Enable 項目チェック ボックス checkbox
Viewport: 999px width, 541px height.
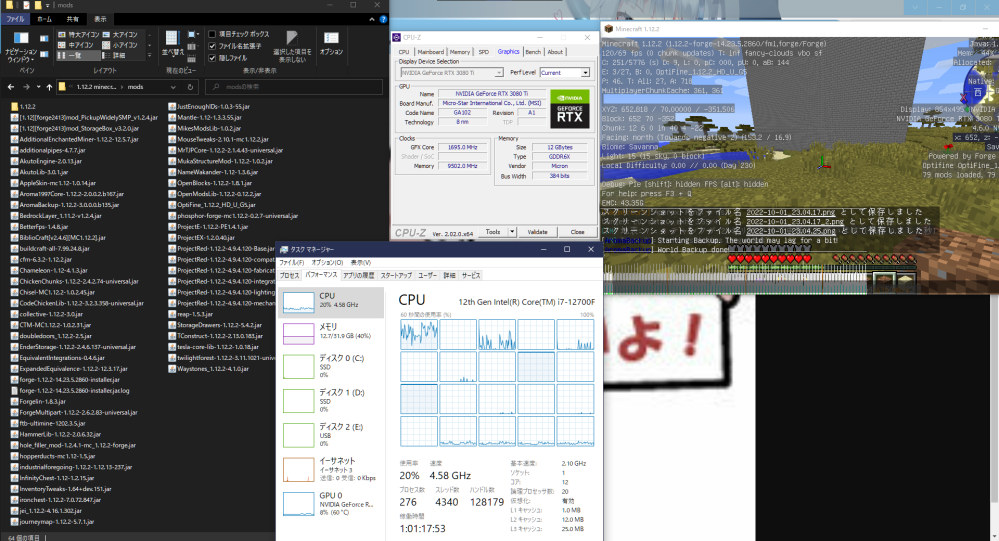212,34
